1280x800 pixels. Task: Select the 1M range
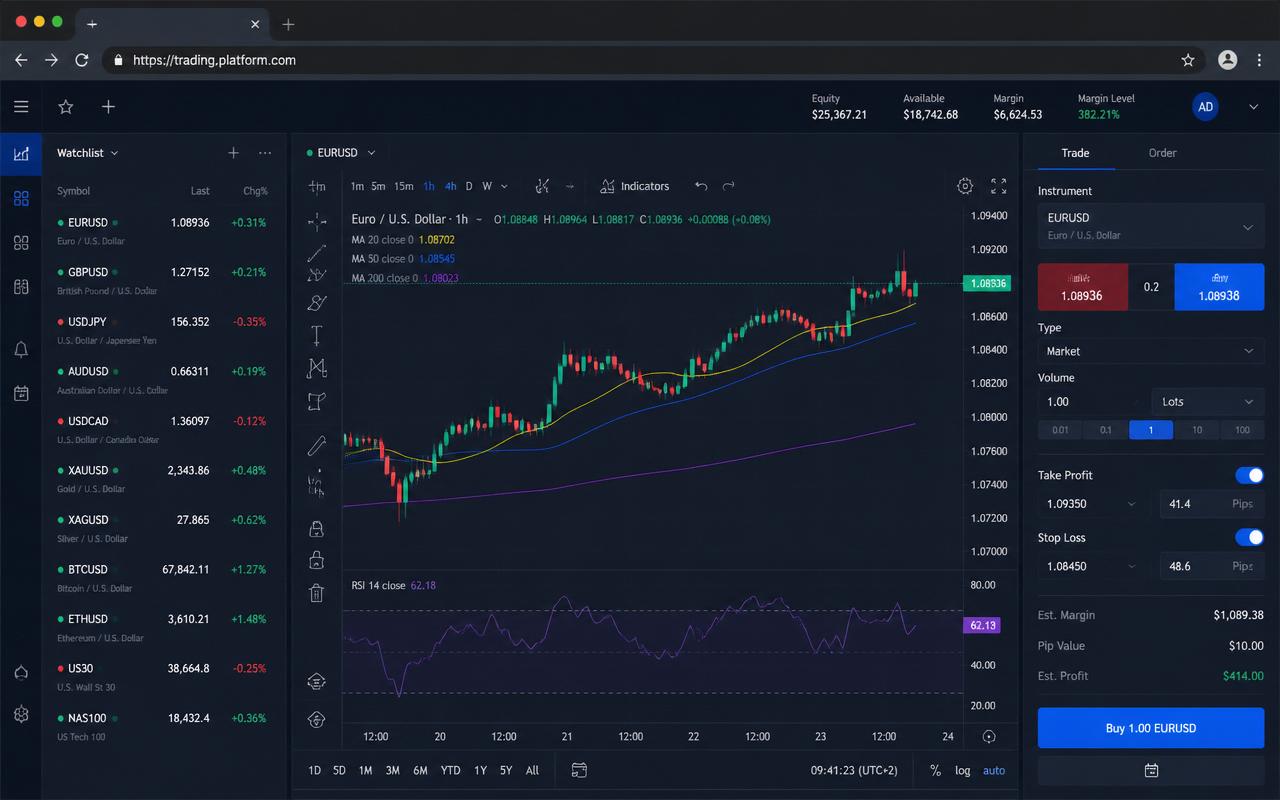pyautogui.click(x=365, y=770)
